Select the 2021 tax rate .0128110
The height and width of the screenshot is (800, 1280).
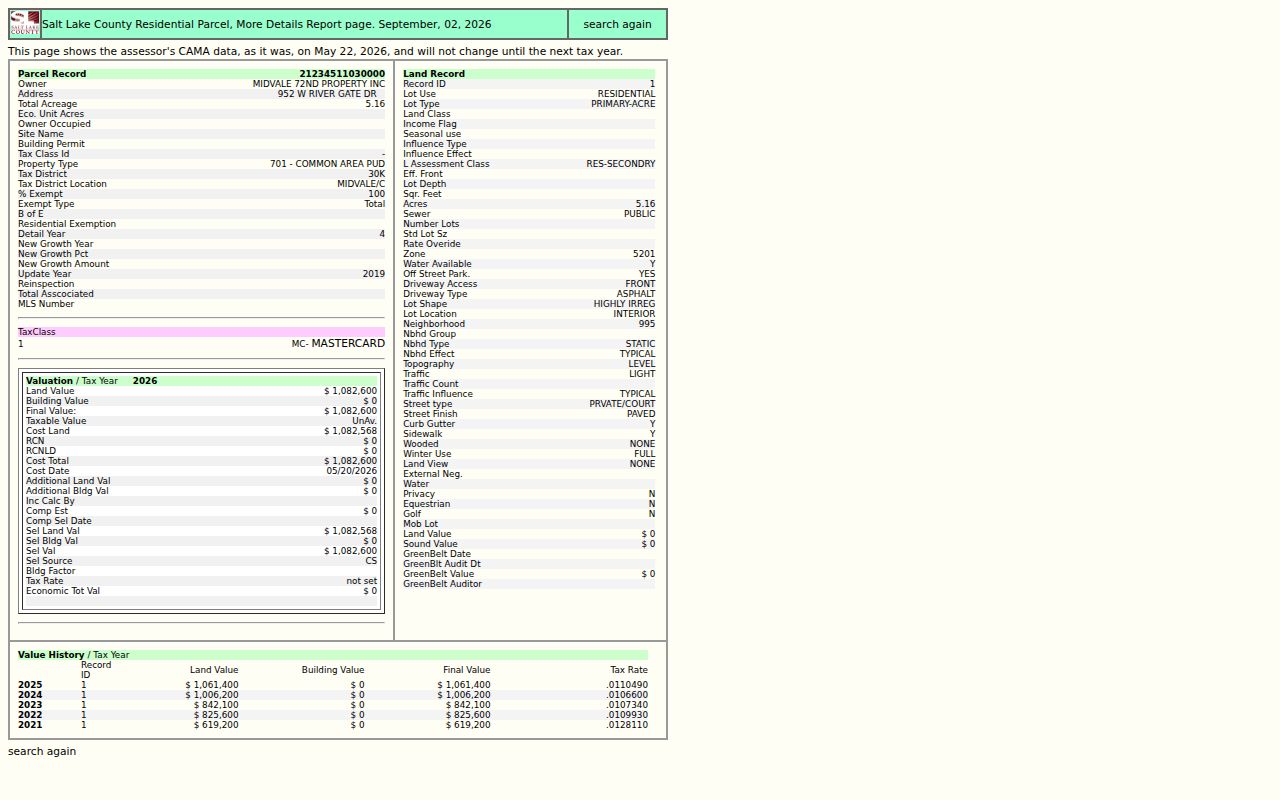pos(627,725)
